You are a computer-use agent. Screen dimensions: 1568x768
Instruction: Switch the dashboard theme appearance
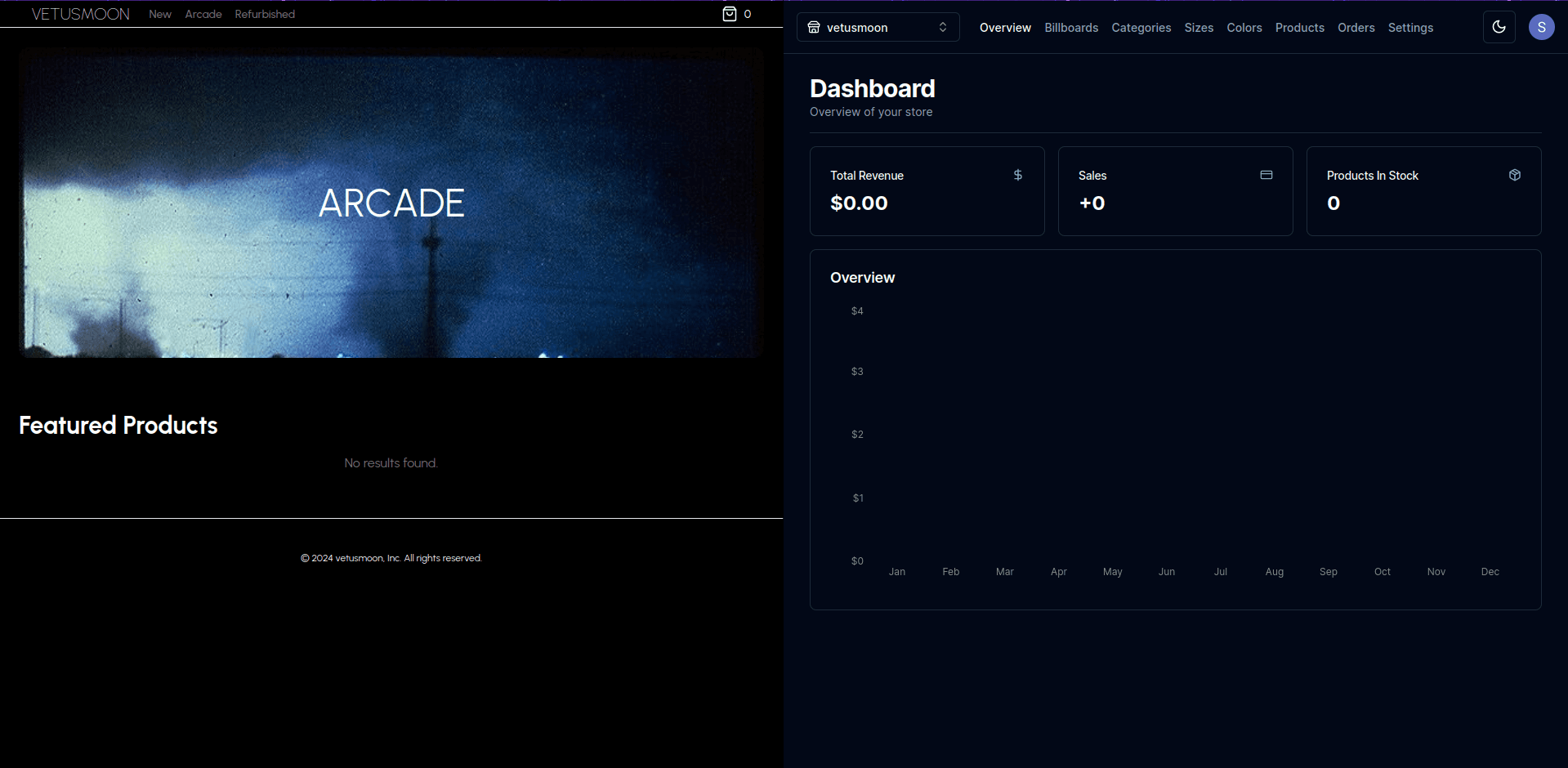[x=1499, y=27]
